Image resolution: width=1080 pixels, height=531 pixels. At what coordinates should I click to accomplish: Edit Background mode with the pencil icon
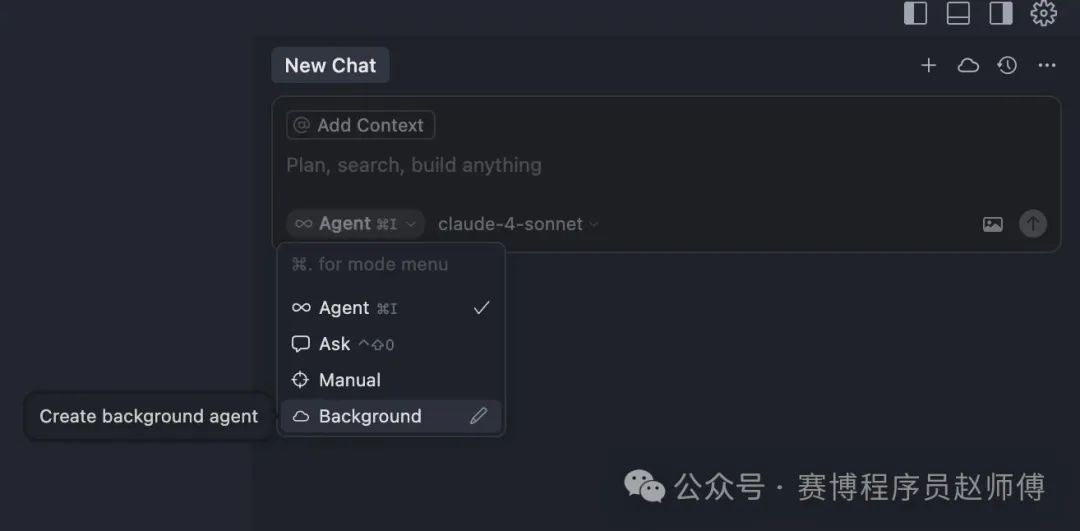coord(478,416)
